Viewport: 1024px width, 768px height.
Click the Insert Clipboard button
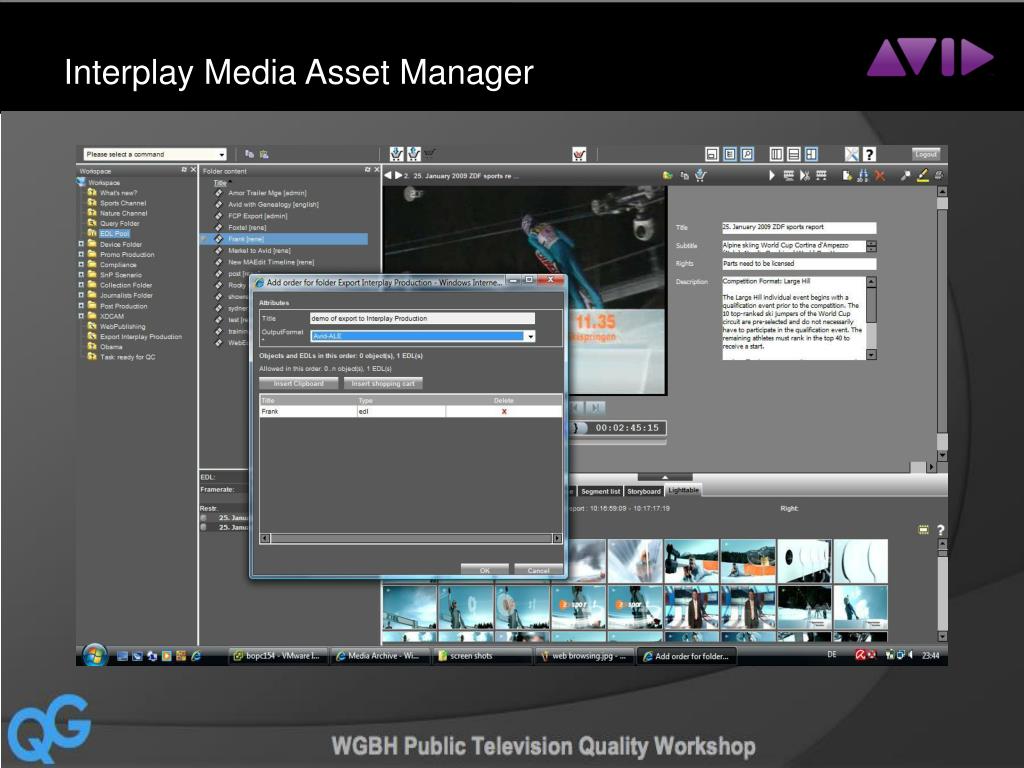[x=299, y=384]
